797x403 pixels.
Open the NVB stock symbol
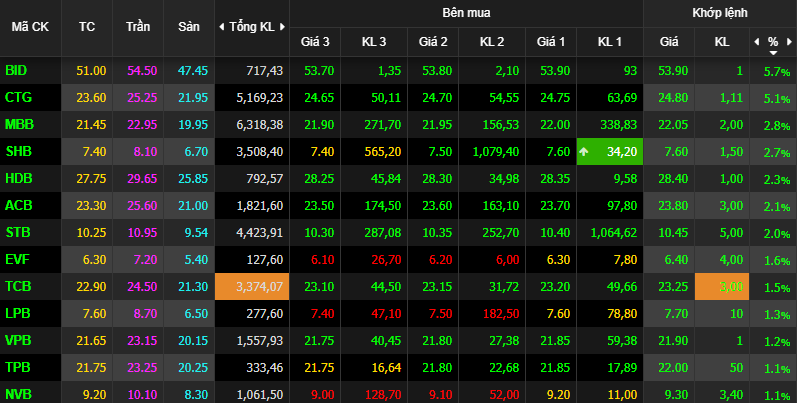(18, 394)
